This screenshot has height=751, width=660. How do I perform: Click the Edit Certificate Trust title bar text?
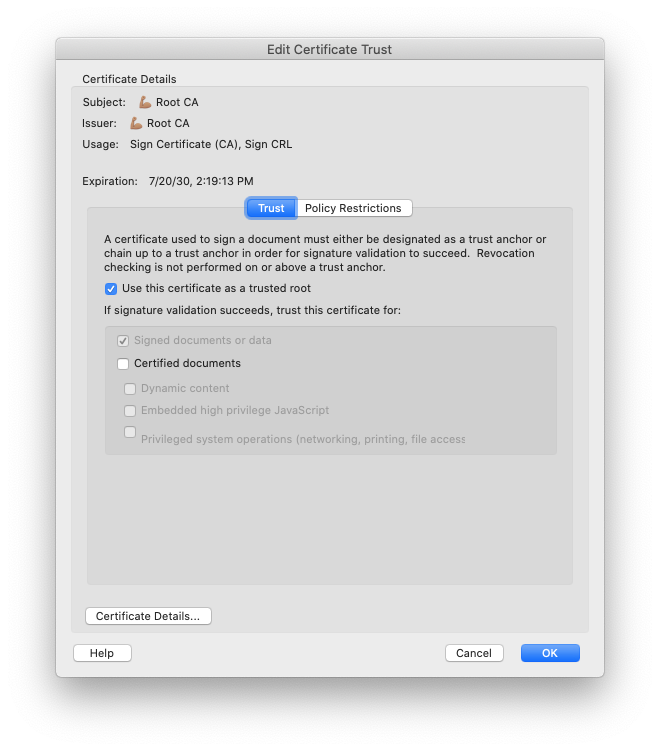(x=330, y=49)
